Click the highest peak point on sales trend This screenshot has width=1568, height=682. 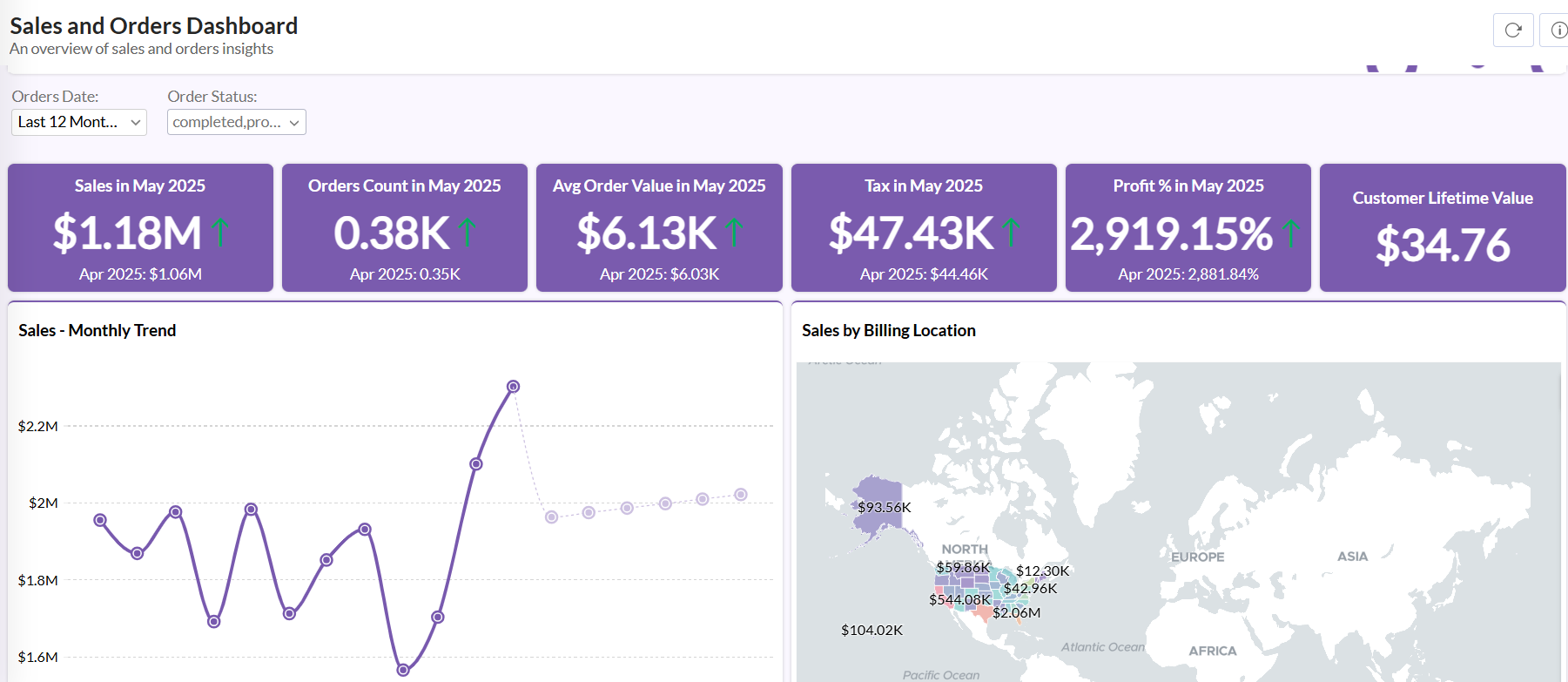[514, 387]
